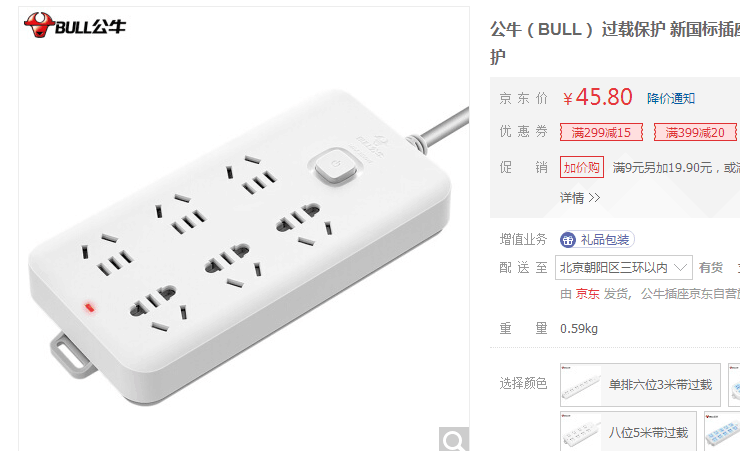
Task: Click the dropdown arrow in delivery selector
Action: pos(680,267)
